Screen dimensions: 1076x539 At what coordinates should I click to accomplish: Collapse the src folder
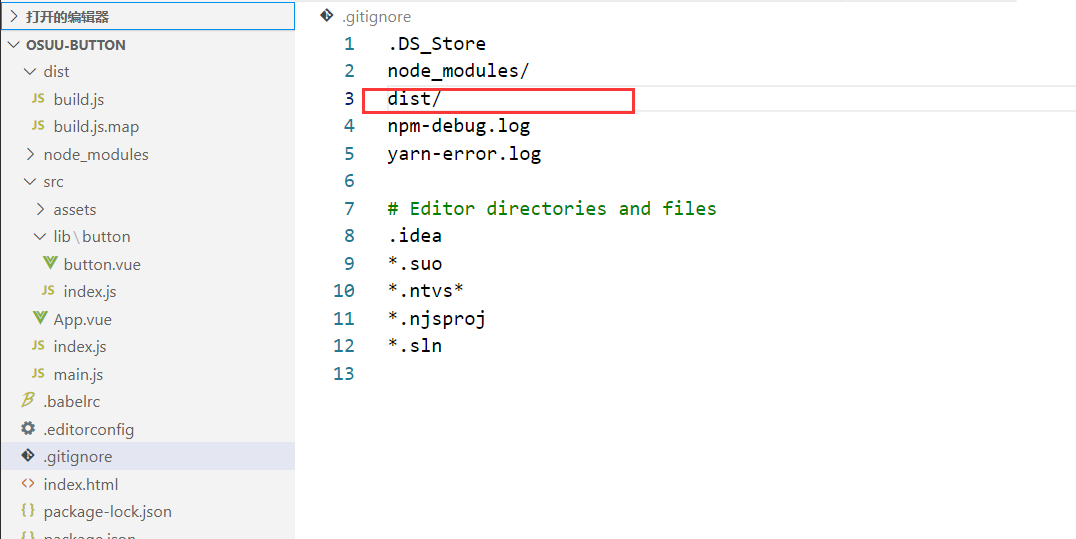(30, 182)
